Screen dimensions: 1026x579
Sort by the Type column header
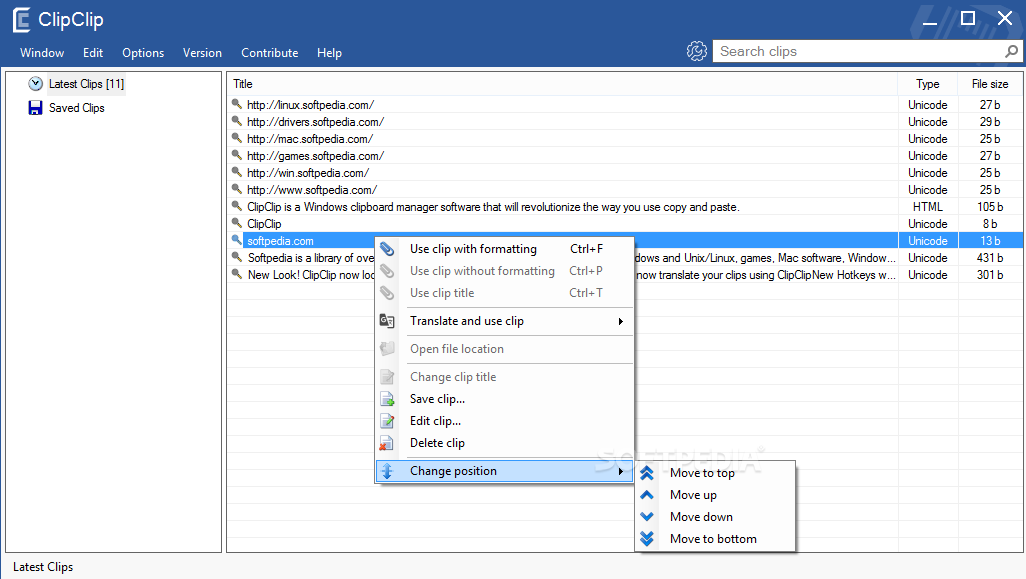(x=928, y=84)
